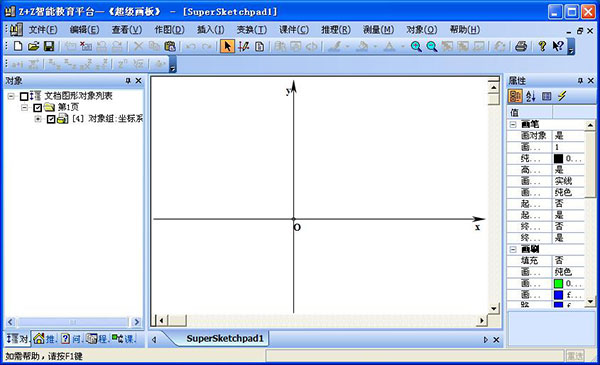The image size is (600, 365).
Task: Toggle checkbox for 第1页 in object tree
Action: point(37,108)
